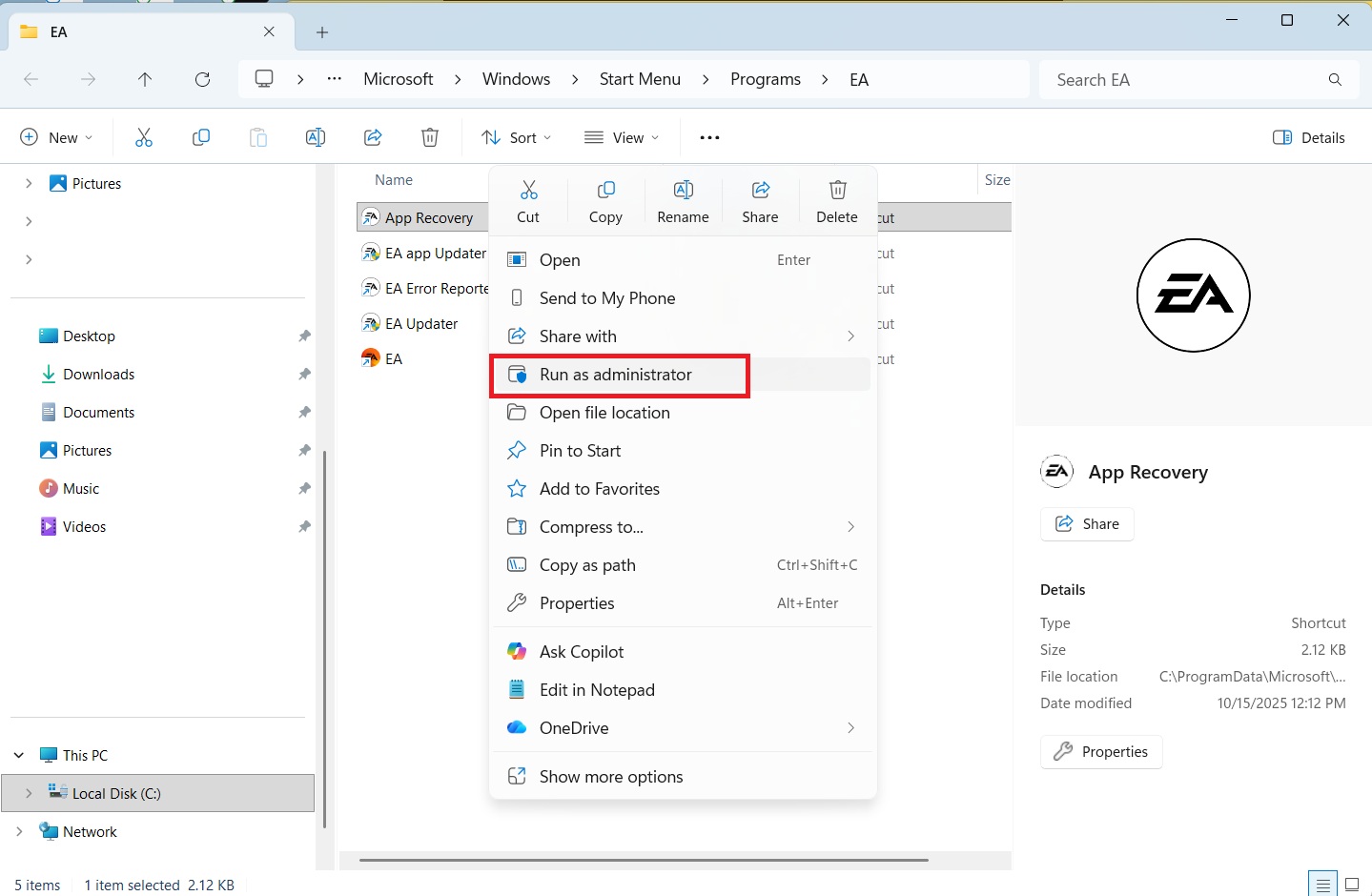Click the toolbar Cut scissors icon
The width and height of the screenshot is (1372, 896).
[144, 137]
